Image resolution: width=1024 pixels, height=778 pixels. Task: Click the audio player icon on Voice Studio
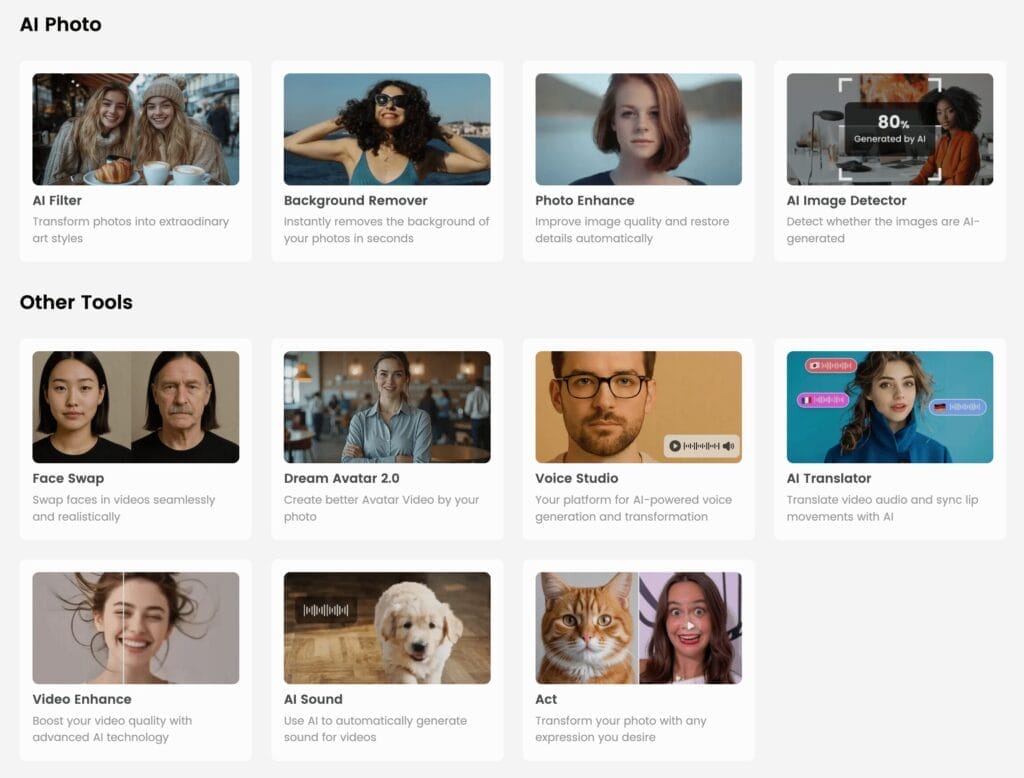coord(702,446)
